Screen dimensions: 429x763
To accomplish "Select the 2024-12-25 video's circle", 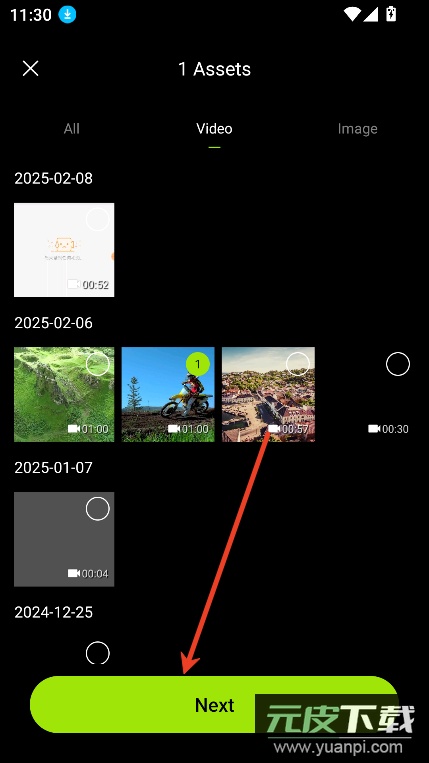I will (98, 653).
